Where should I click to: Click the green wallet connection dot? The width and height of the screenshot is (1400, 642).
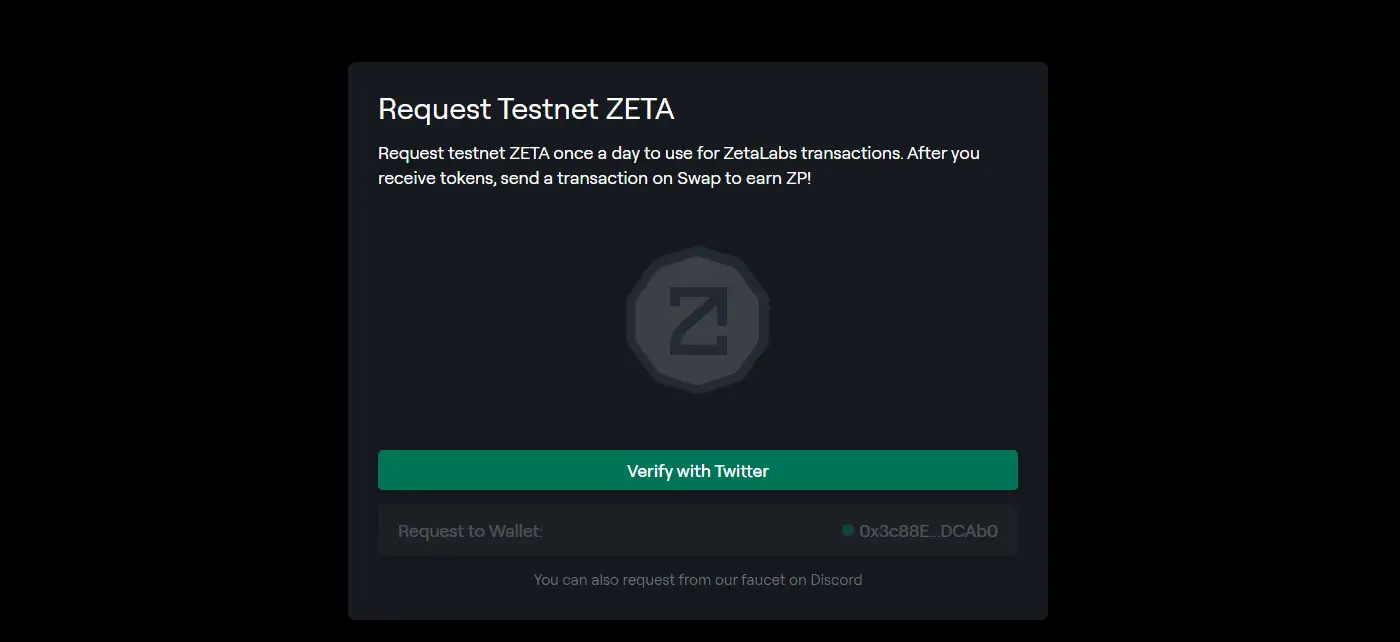click(848, 531)
